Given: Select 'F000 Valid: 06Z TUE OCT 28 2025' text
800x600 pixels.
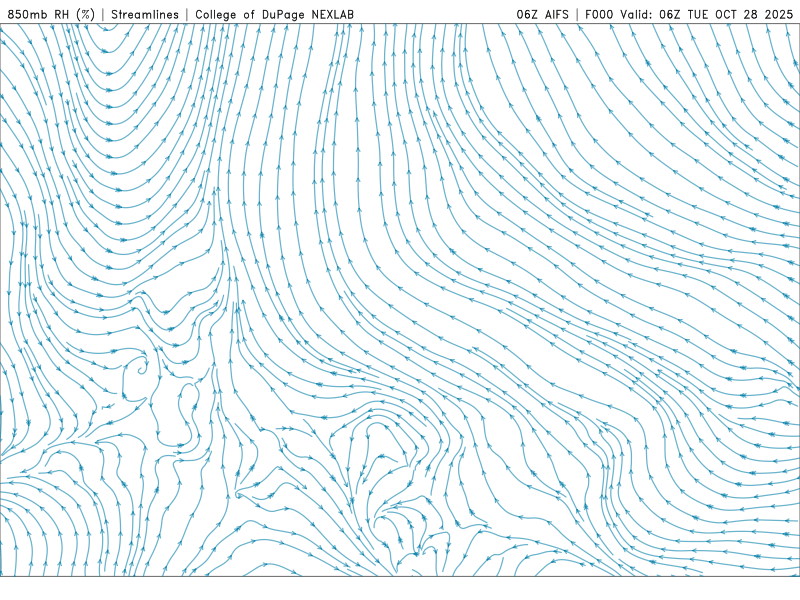Looking at the screenshot, I should point(689,15).
